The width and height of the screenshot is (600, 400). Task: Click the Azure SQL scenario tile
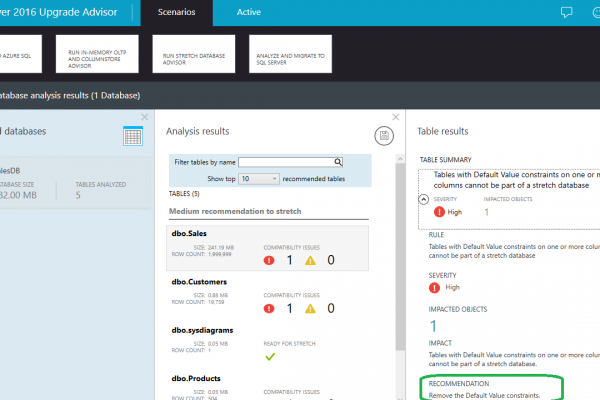[x=21, y=54]
